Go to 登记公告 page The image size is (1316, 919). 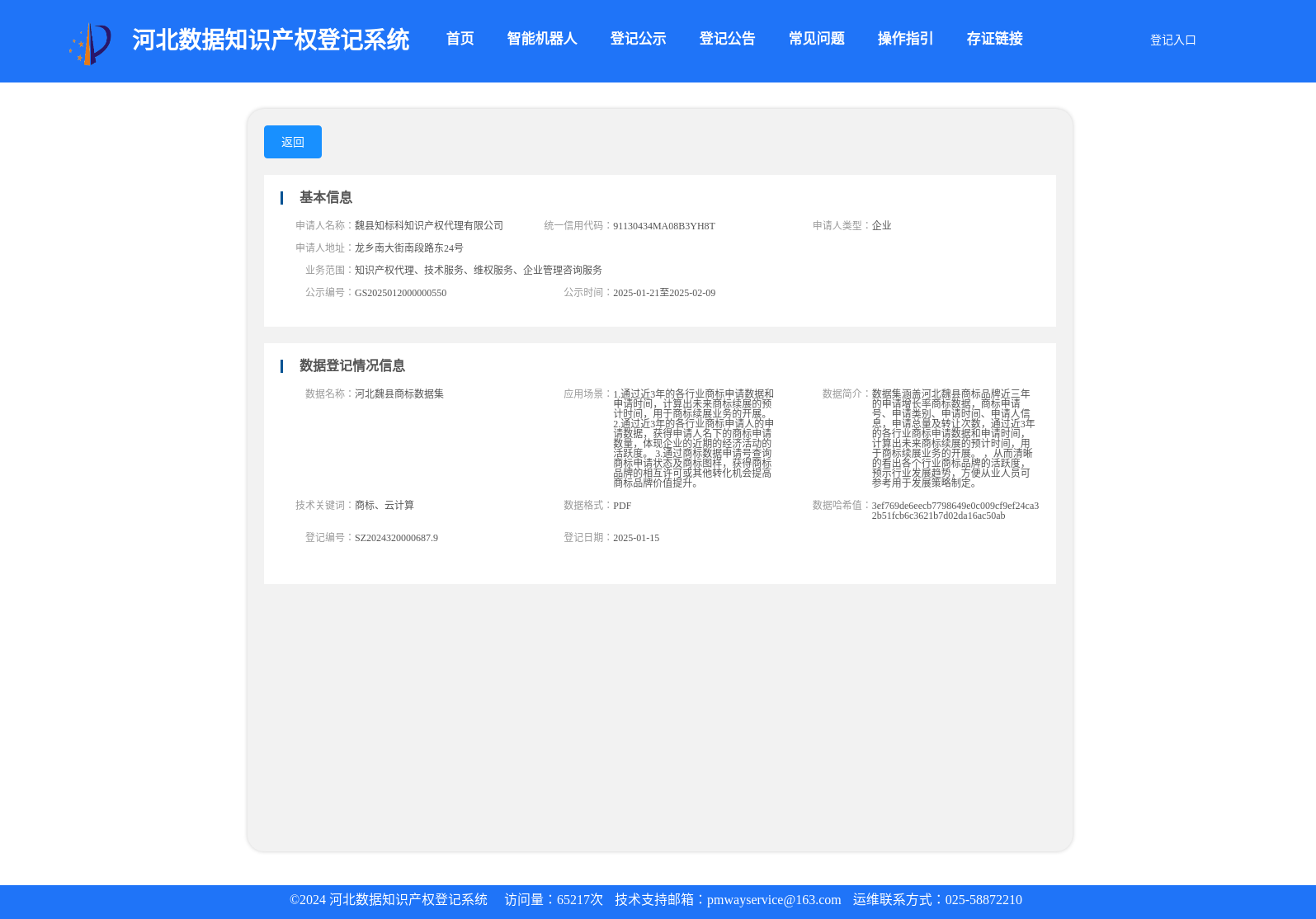tap(727, 39)
